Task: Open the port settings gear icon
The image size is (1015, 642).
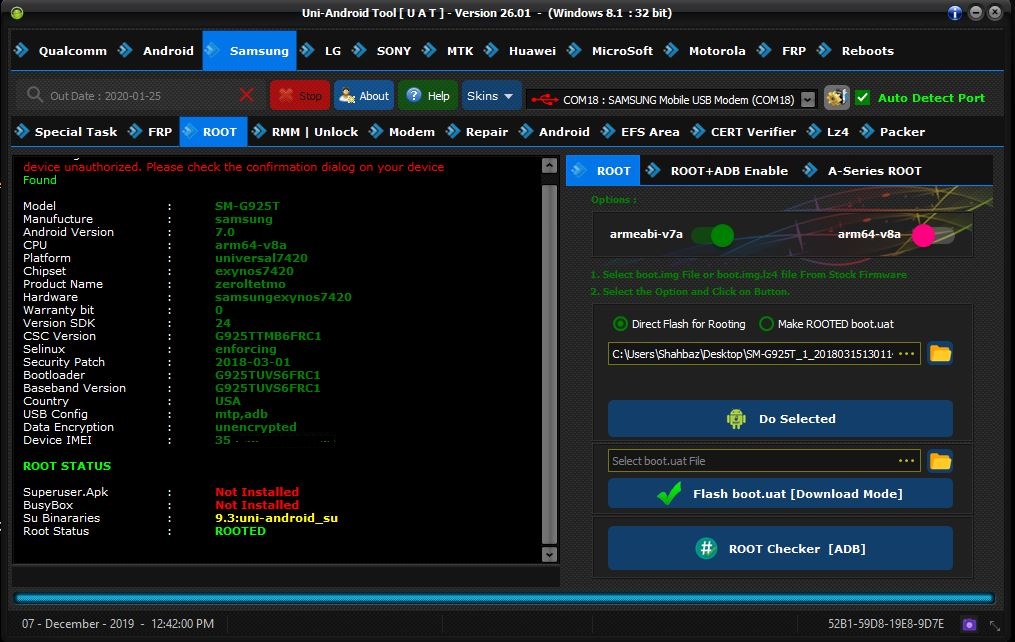Action: [x=836, y=98]
